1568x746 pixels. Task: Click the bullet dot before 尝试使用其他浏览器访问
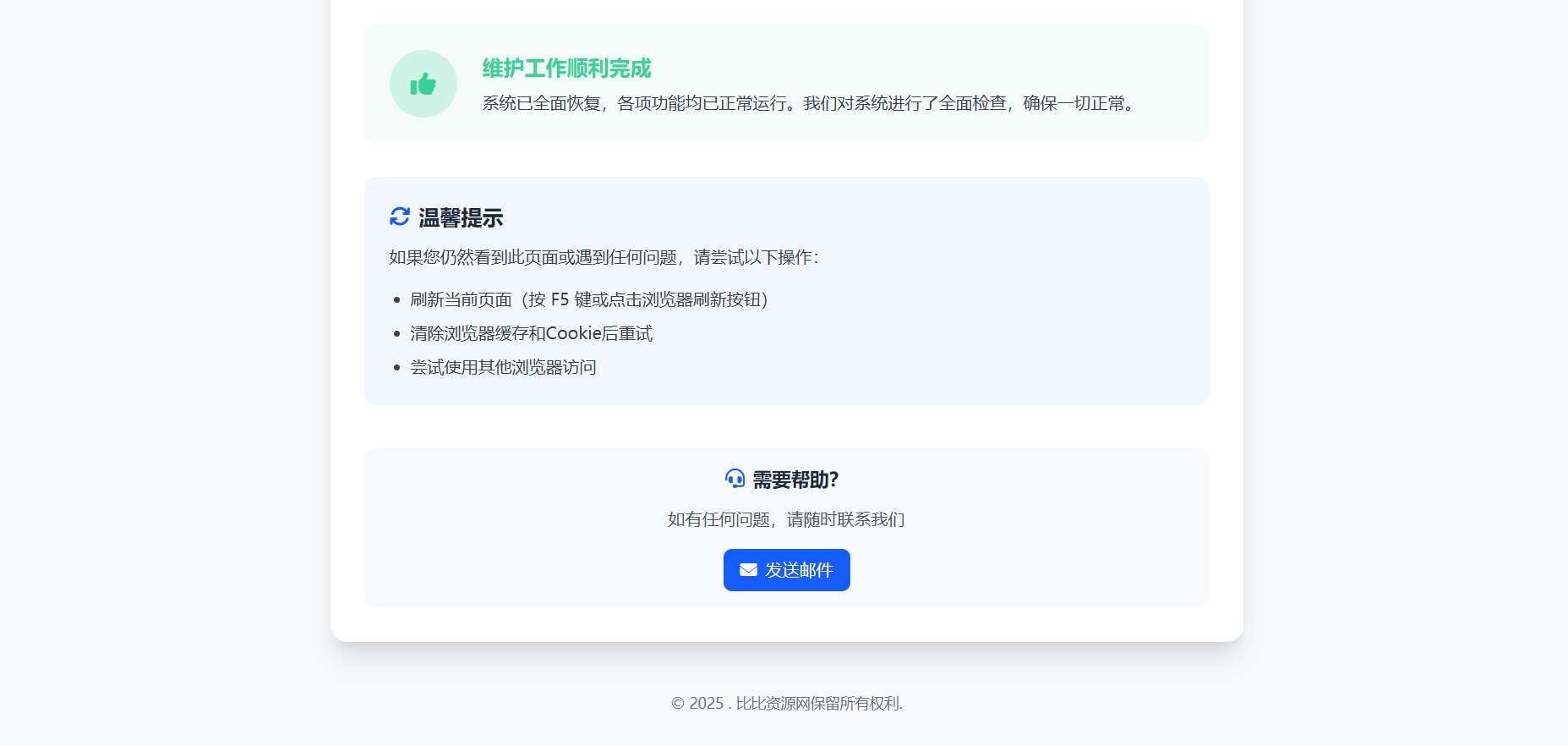[396, 368]
